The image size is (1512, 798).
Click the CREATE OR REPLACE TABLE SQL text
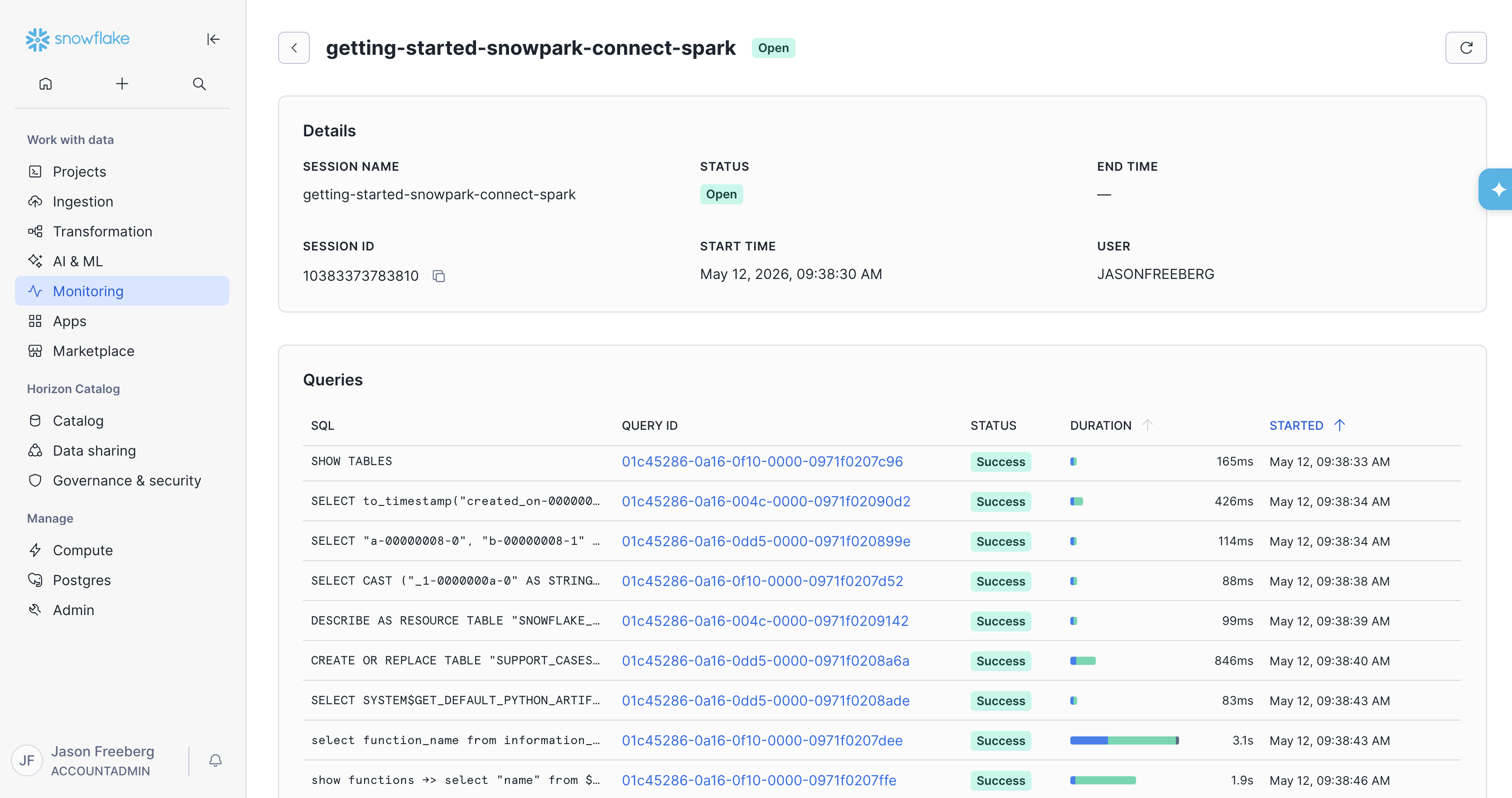point(455,661)
